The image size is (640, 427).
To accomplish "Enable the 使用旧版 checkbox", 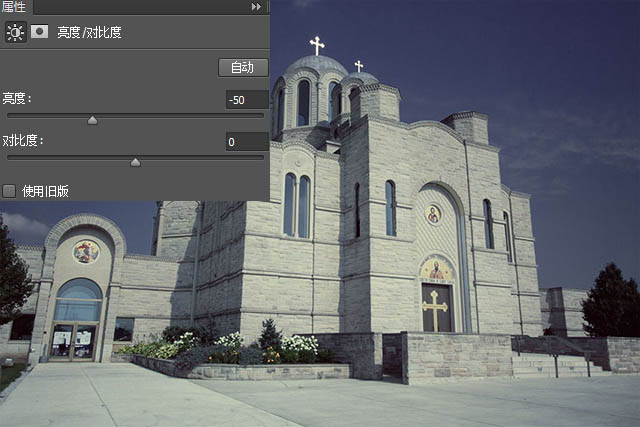I will click(x=9, y=191).
